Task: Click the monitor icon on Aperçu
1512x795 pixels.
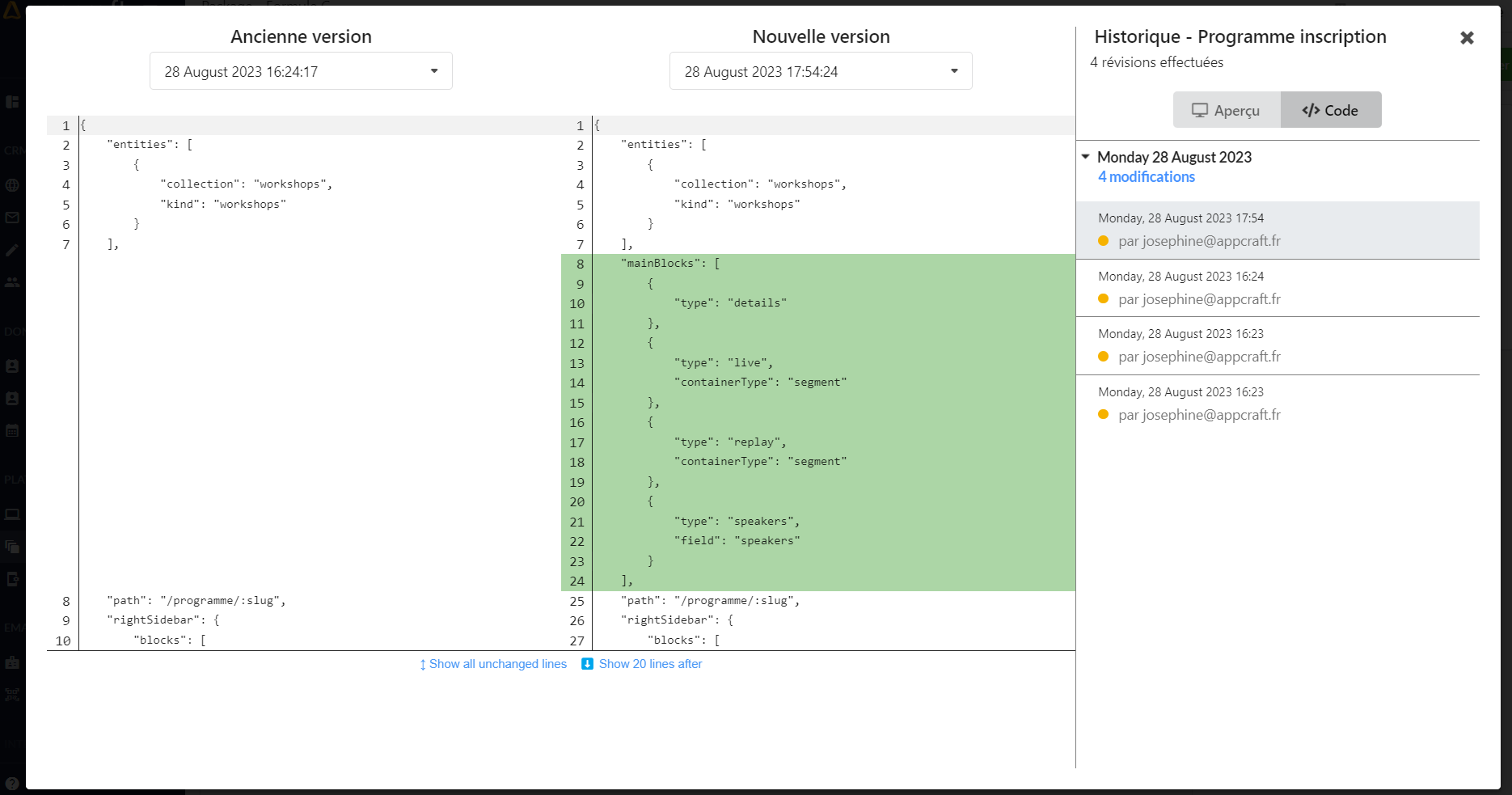Action: (1200, 110)
